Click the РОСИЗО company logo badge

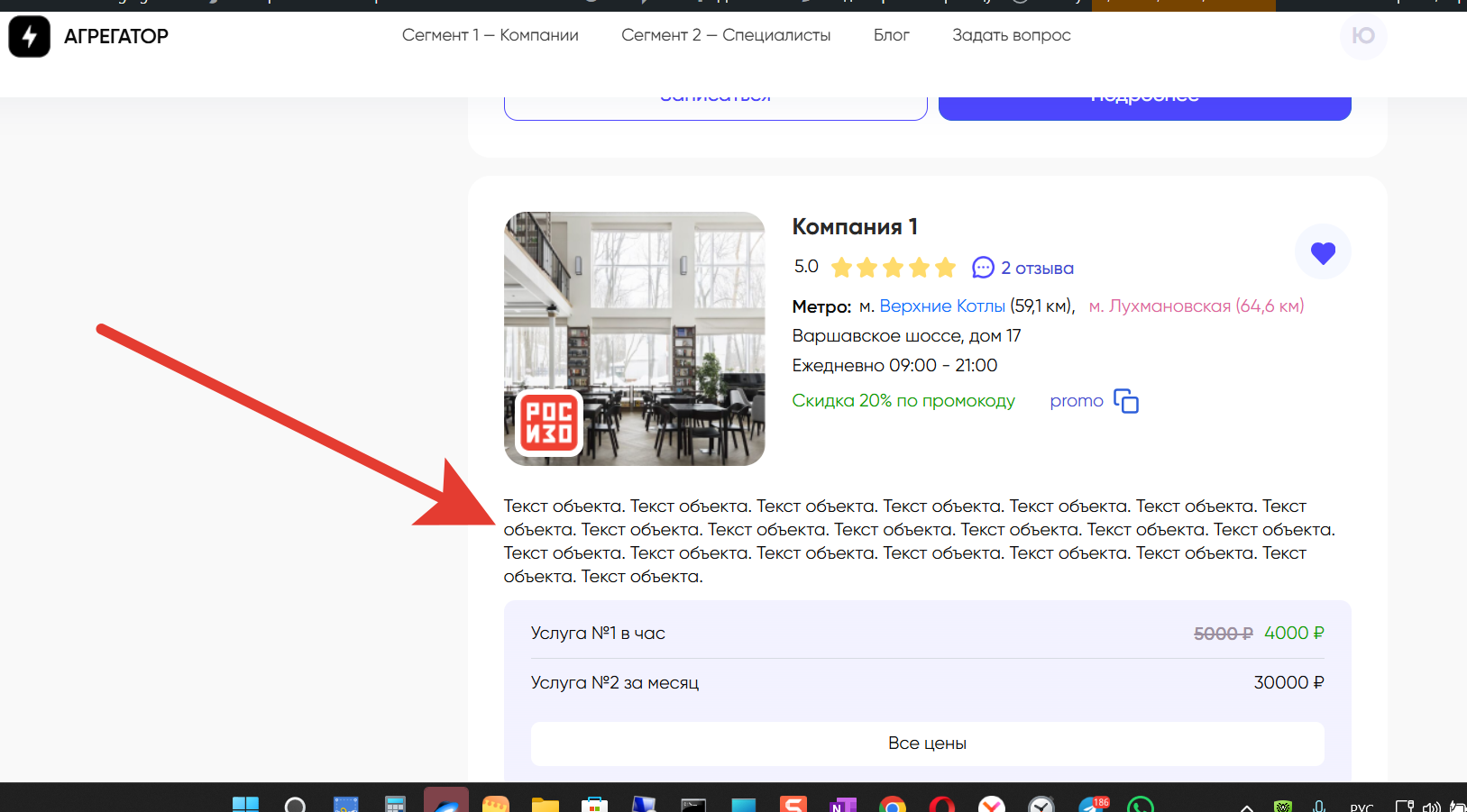click(549, 423)
